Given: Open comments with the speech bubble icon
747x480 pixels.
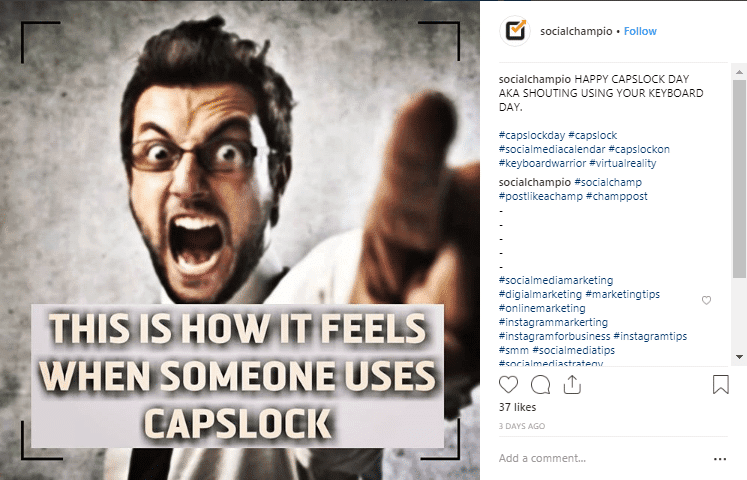Looking at the screenshot, I should (540, 385).
